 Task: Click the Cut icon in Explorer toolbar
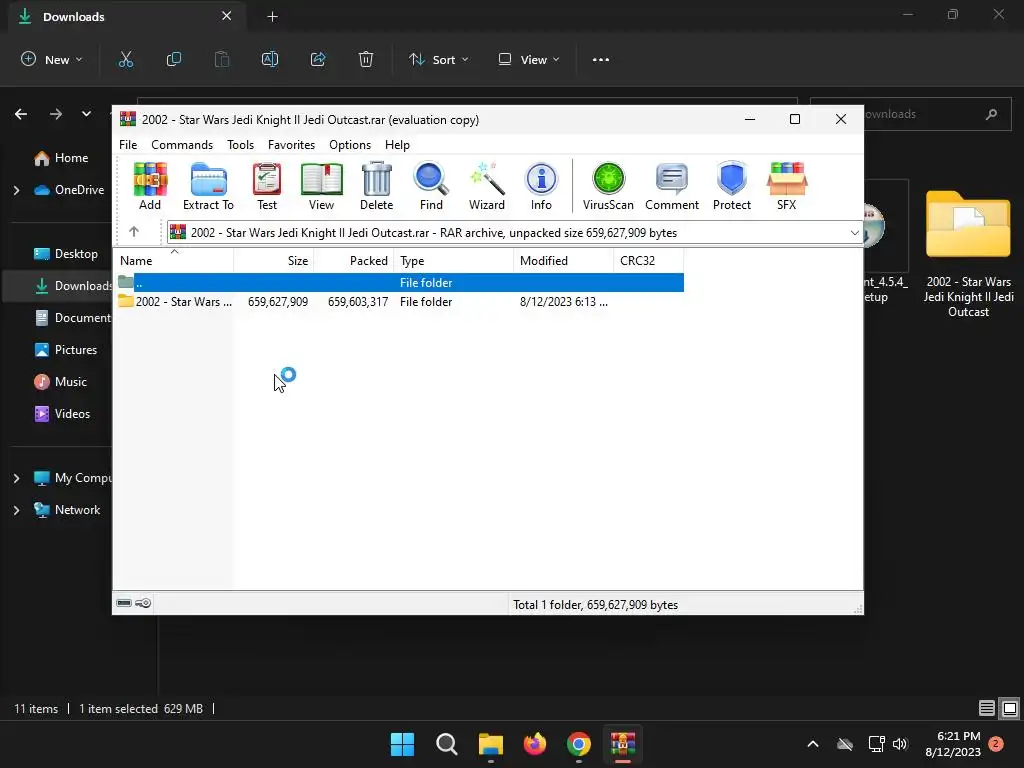(125, 59)
